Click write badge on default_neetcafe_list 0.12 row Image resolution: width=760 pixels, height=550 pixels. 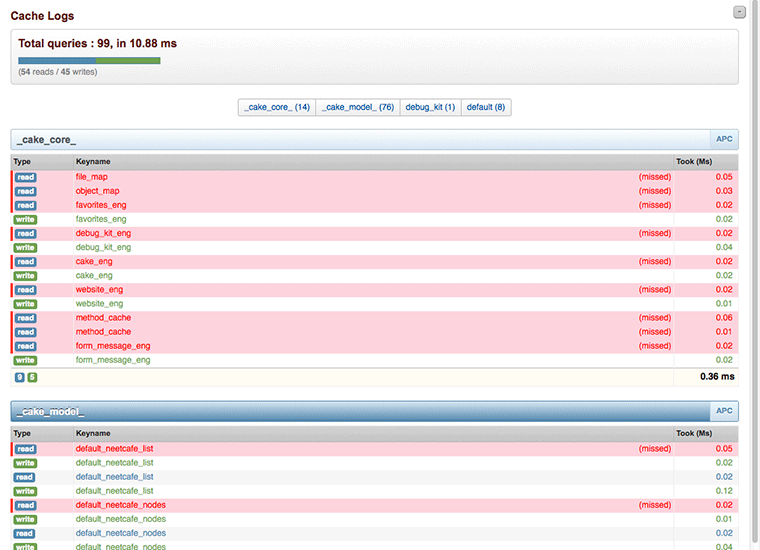[25, 491]
